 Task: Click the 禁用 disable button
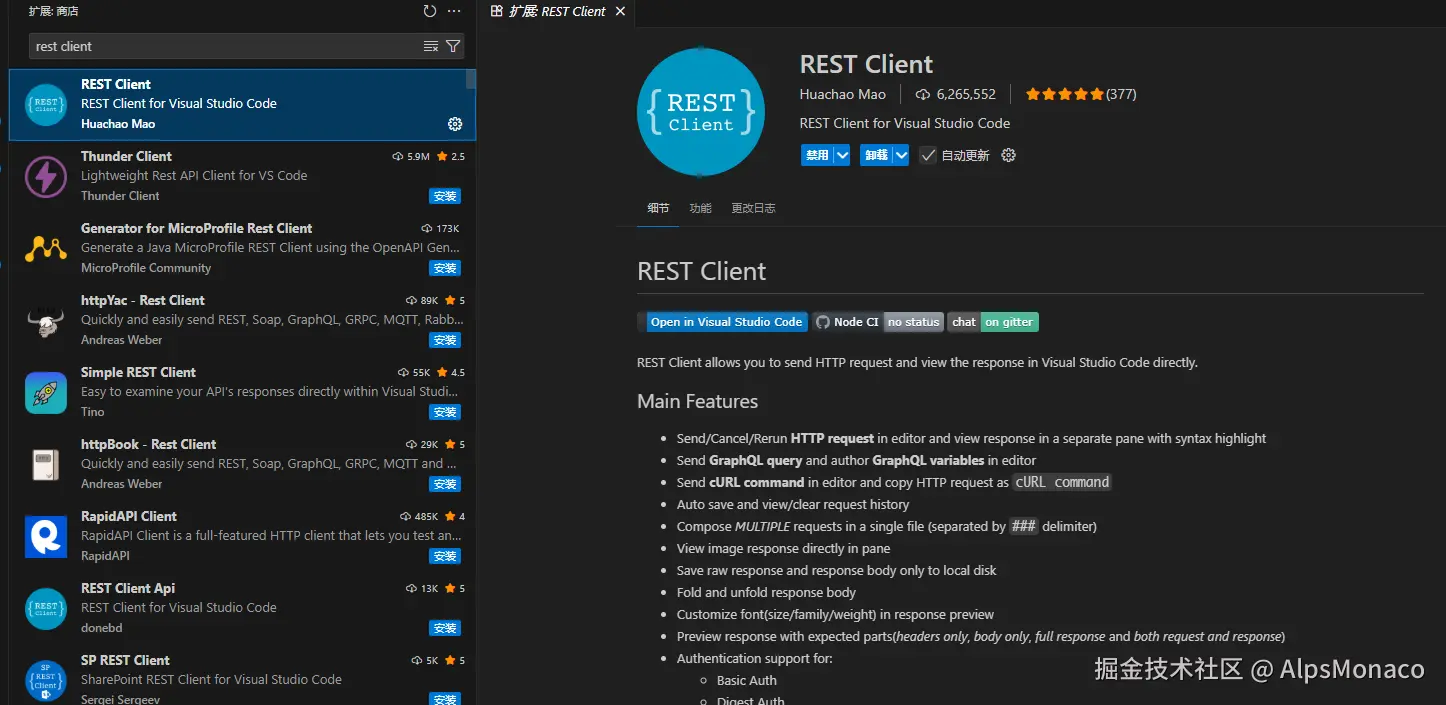(817, 155)
